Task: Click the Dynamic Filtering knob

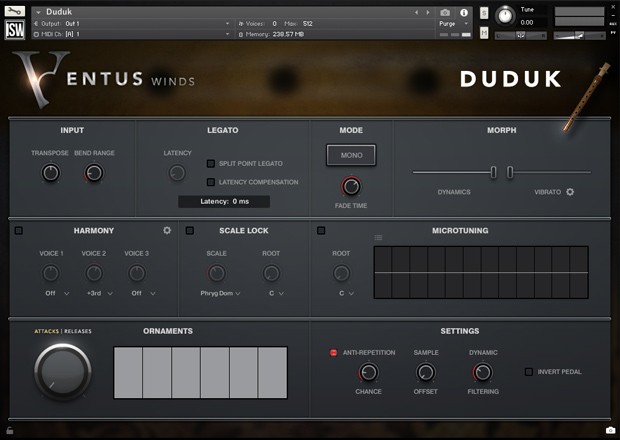Action: tap(483, 372)
